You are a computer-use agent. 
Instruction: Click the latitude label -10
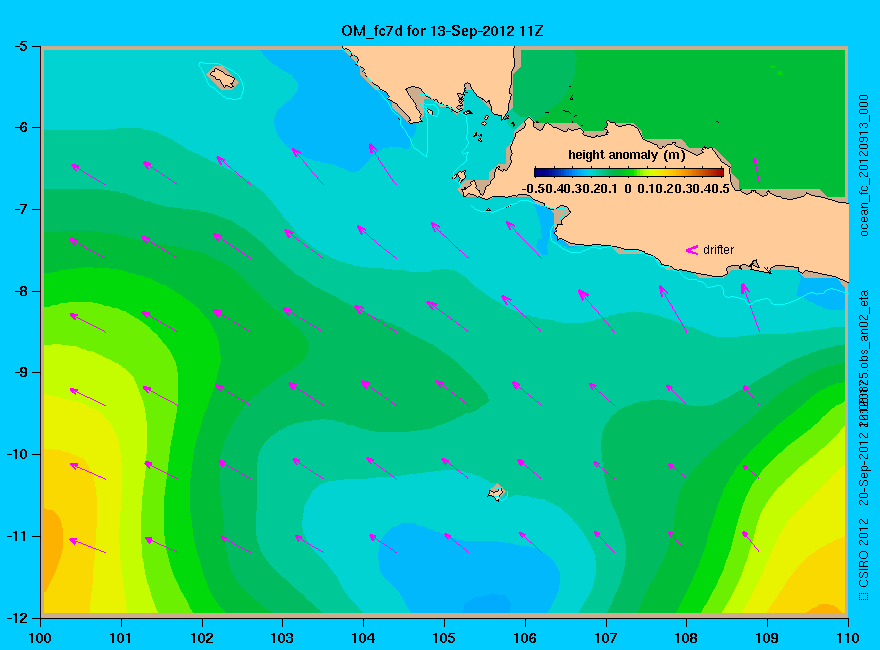tap(17, 454)
